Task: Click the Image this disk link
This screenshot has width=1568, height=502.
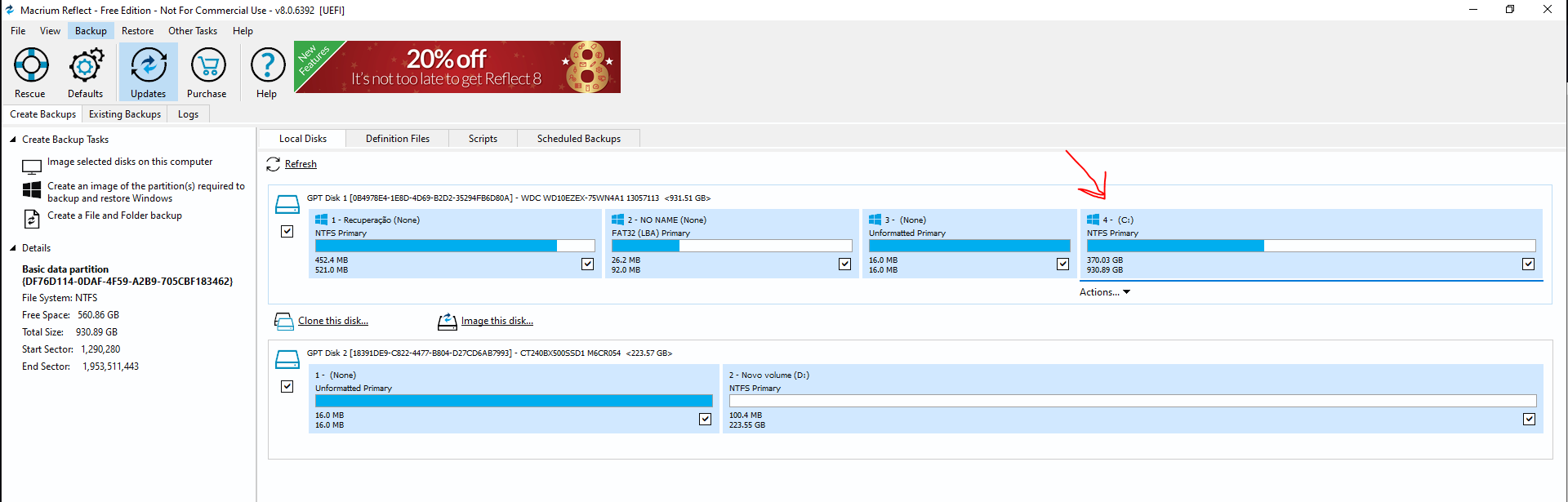Action: coord(497,321)
